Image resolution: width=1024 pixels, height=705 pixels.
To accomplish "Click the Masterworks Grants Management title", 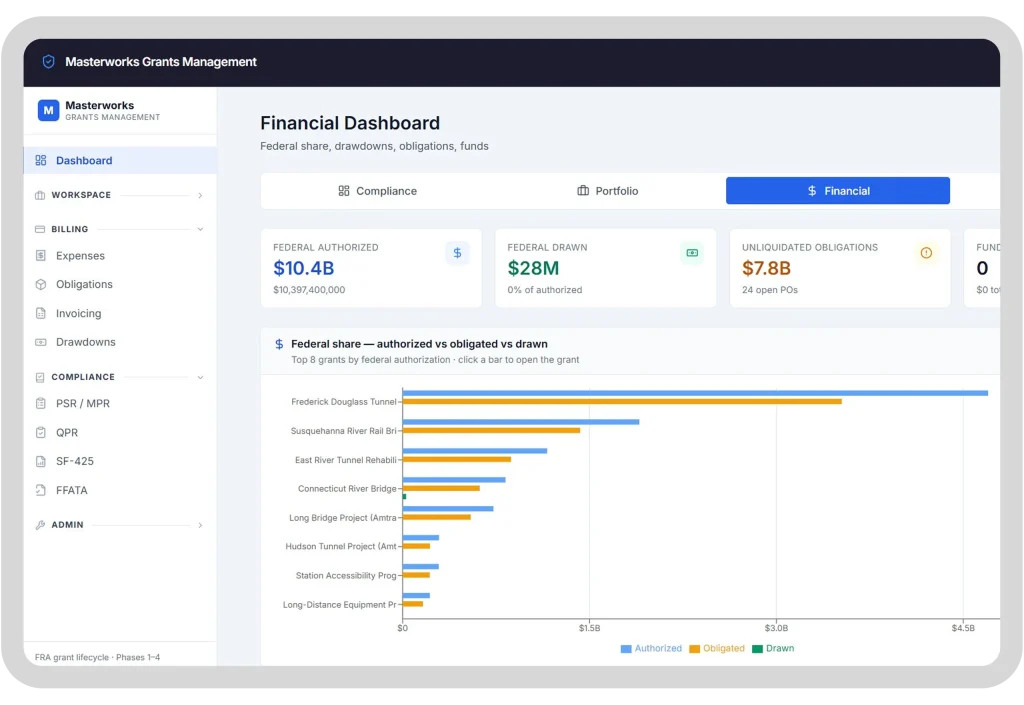I will 161,61.
